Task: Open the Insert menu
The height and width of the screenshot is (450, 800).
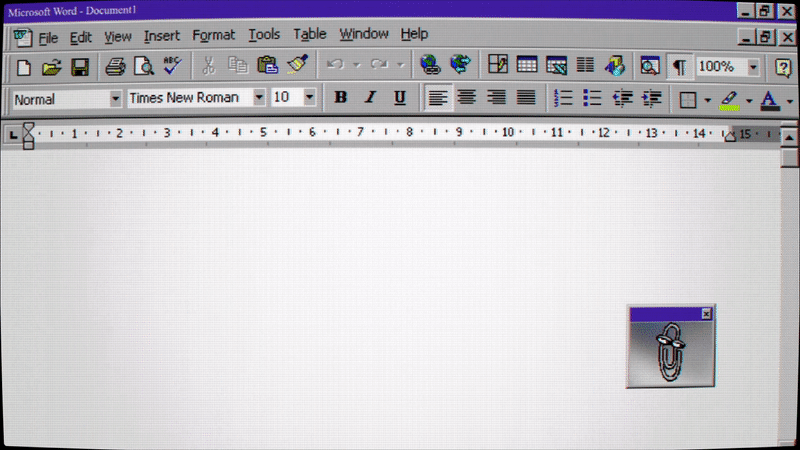Action: coord(162,36)
